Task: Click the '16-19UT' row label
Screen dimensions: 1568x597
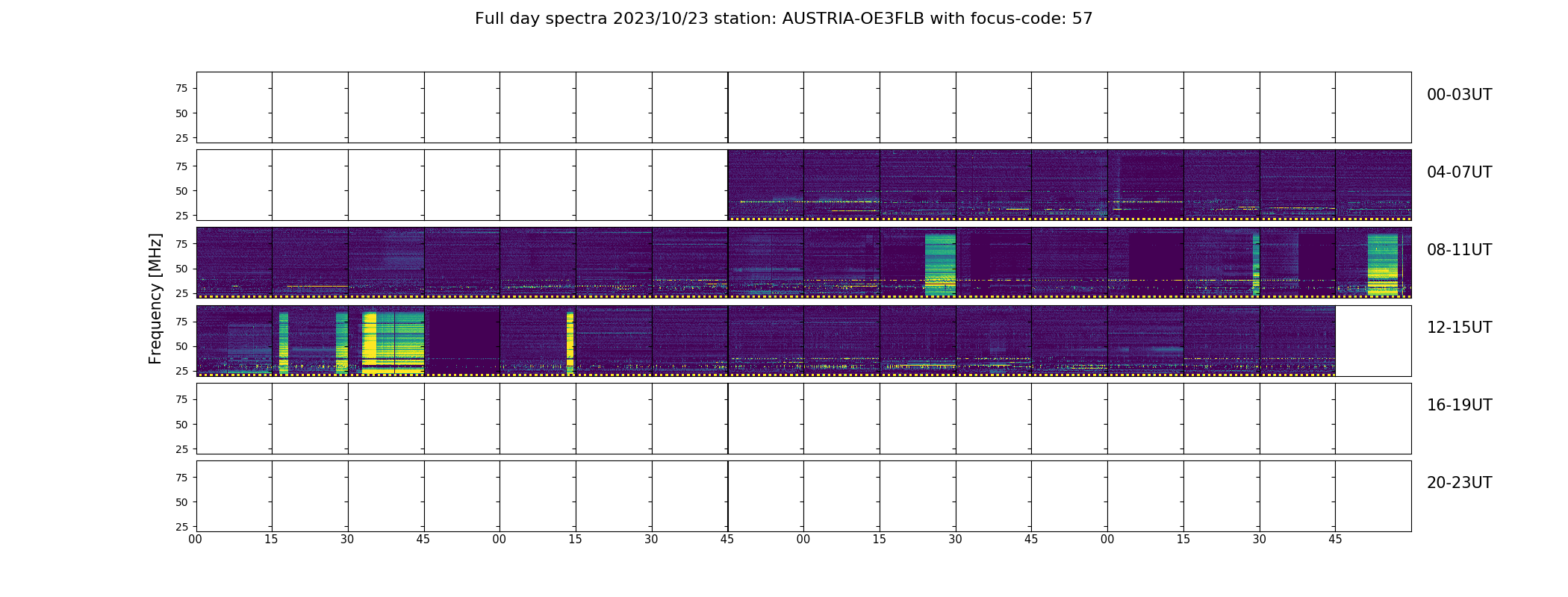Action: pos(1459,405)
